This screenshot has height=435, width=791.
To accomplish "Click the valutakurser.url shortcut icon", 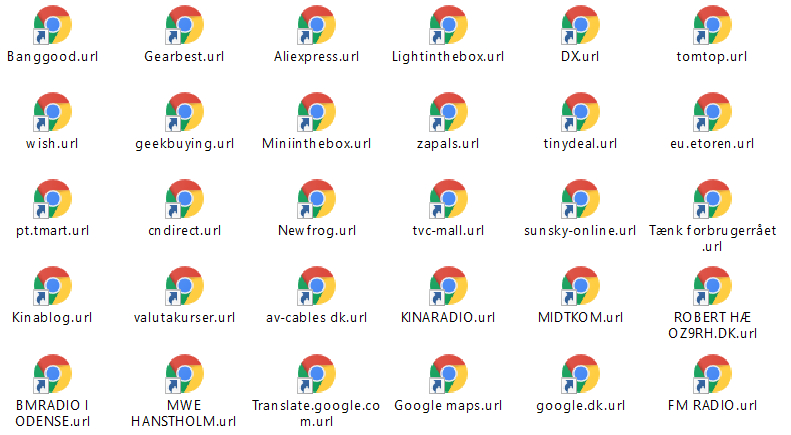I will pyautogui.click(x=185, y=286).
